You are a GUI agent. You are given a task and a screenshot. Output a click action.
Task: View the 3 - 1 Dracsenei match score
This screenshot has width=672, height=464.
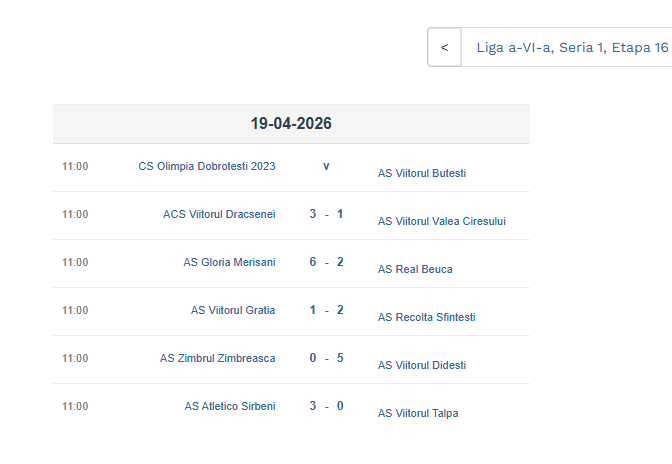tap(326, 214)
